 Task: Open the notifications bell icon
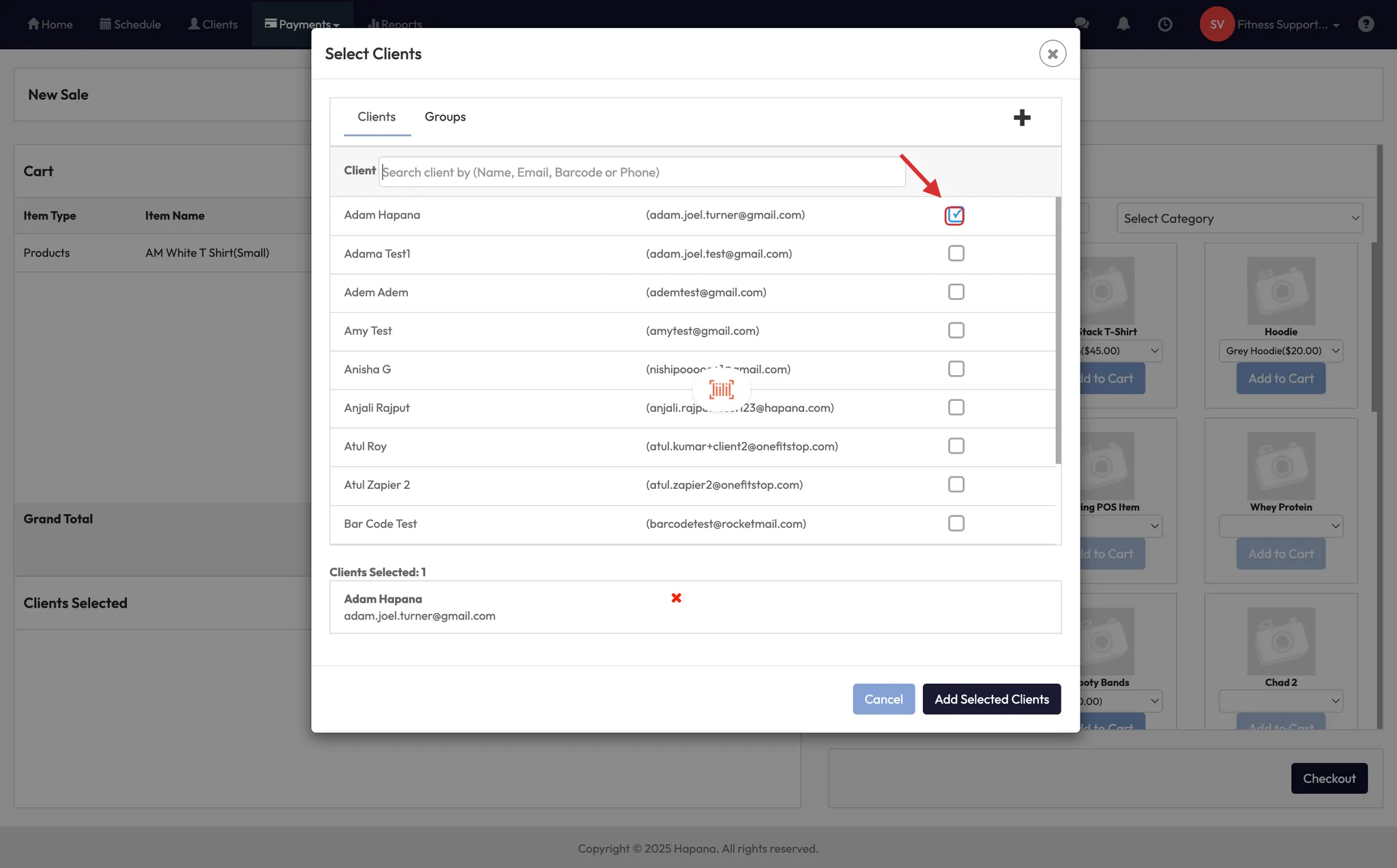point(1123,25)
